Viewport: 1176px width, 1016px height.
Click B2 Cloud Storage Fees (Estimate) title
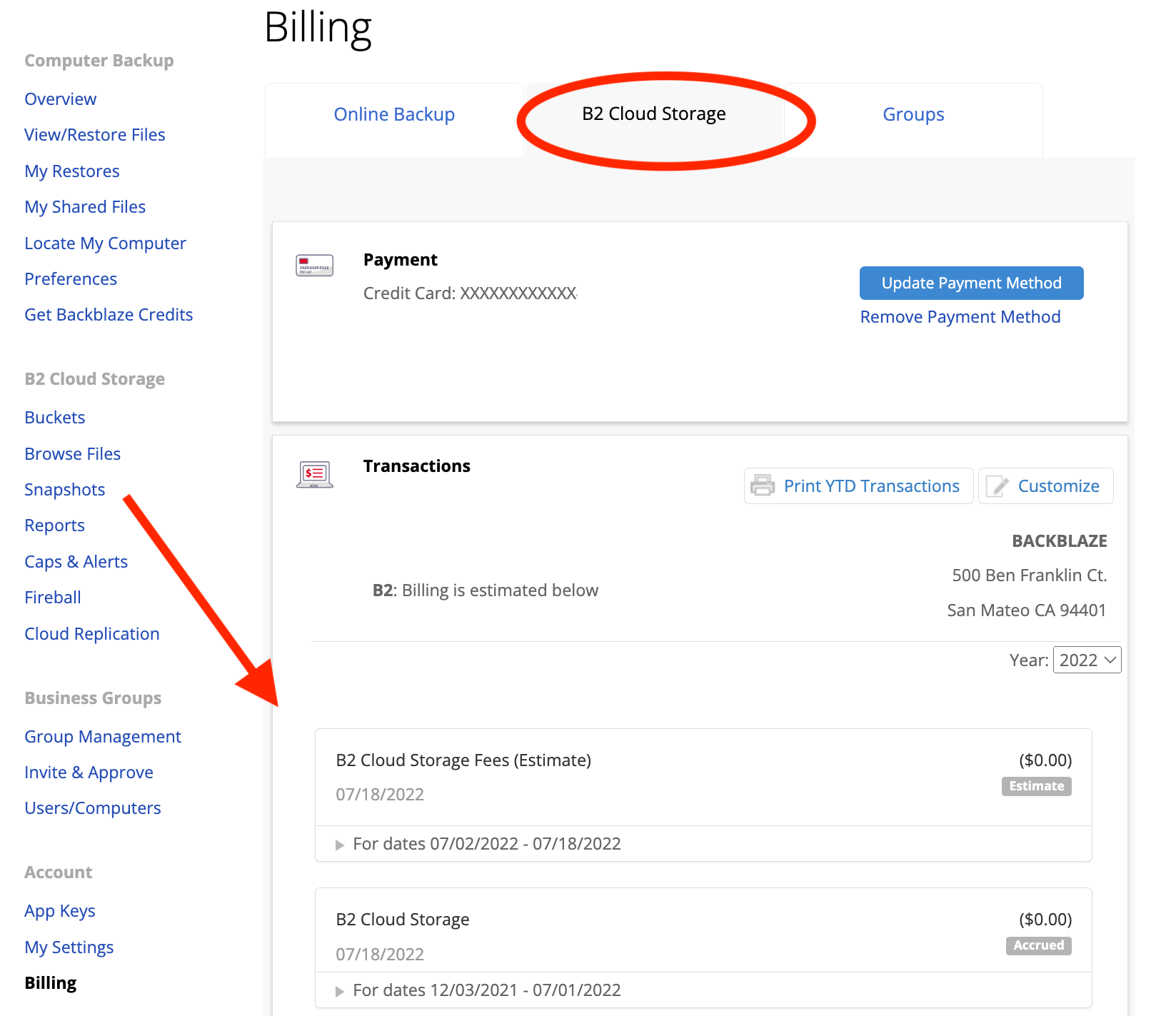pyautogui.click(x=463, y=760)
